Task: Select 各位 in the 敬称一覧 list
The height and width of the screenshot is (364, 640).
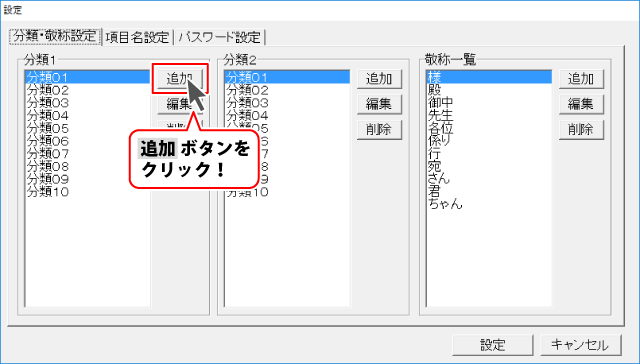Action: tap(489, 129)
